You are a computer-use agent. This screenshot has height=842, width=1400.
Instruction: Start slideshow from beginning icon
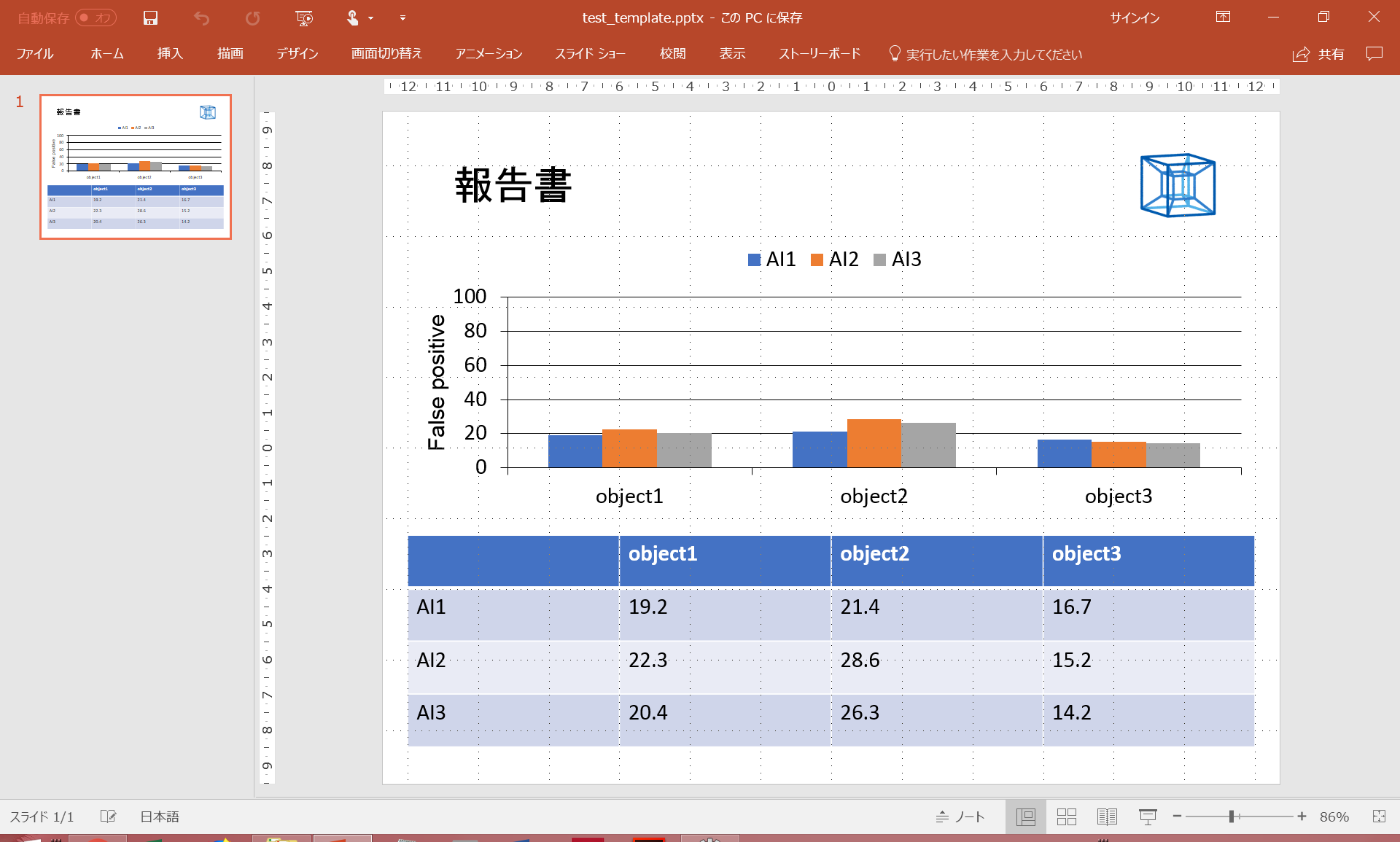click(304, 18)
